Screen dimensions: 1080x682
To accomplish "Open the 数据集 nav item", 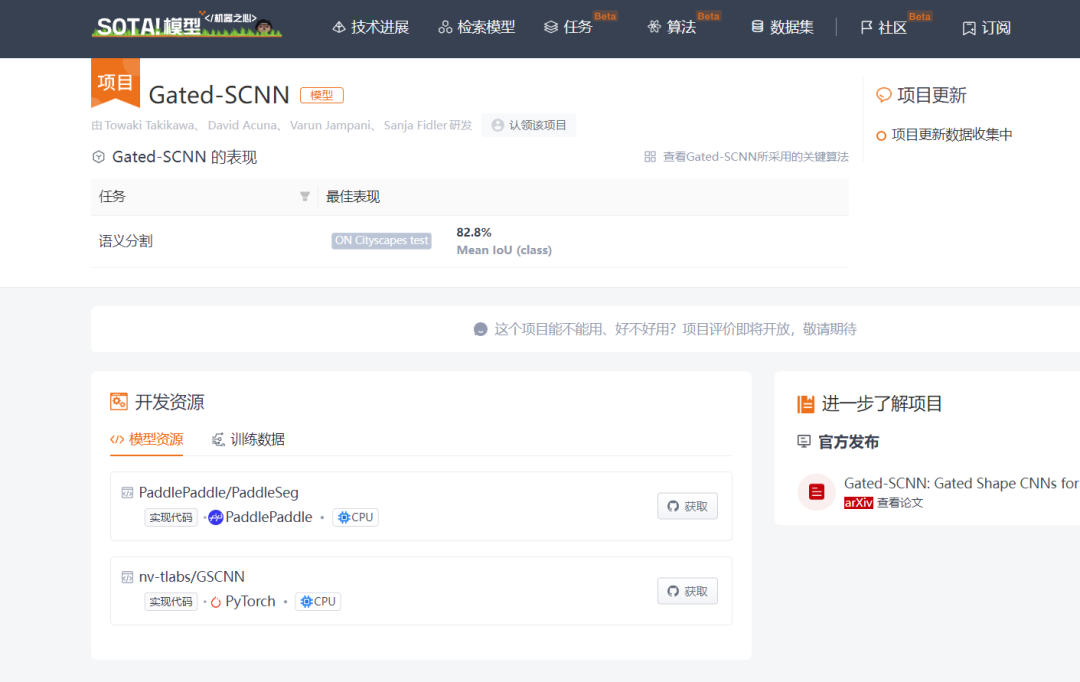I will 782,28.
